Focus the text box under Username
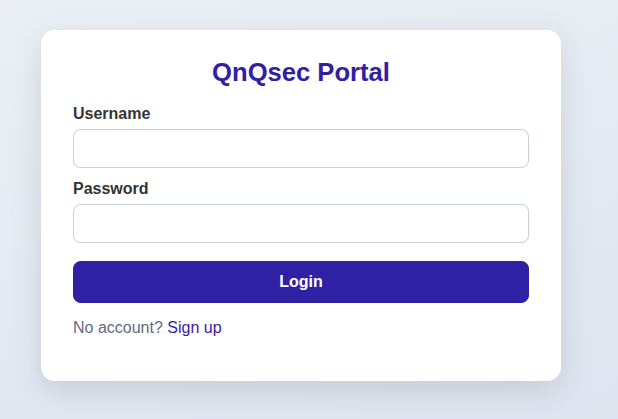618x419 pixels. (300, 148)
